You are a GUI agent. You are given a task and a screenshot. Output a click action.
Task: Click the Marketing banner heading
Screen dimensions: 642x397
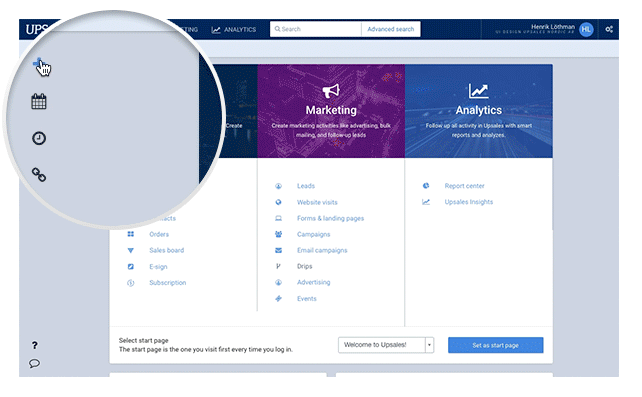[x=331, y=110]
